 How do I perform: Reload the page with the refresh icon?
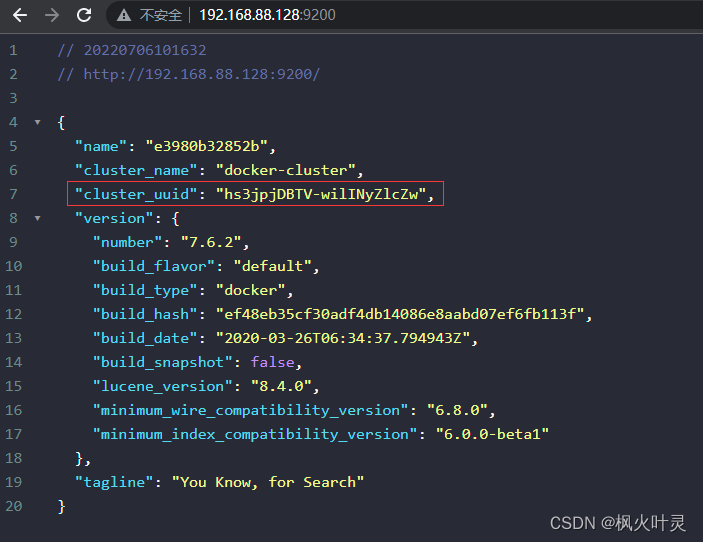click(84, 15)
